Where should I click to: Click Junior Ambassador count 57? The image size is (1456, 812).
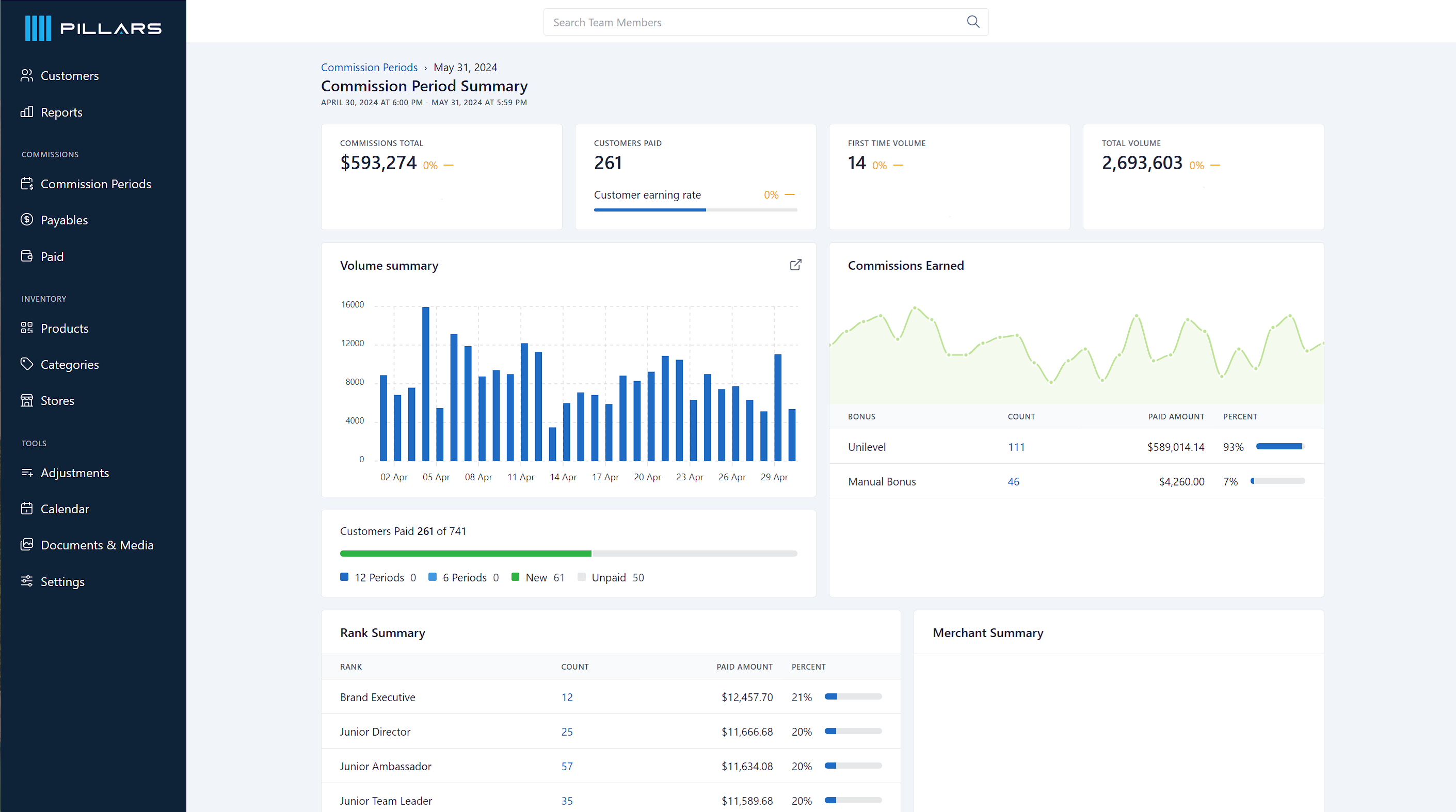point(566,766)
